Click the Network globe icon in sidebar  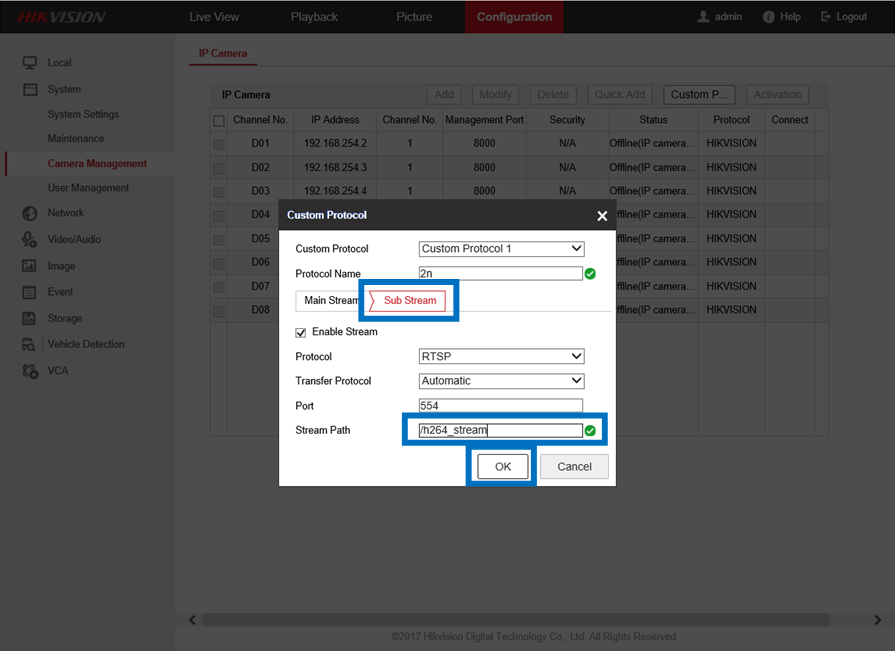[29, 213]
